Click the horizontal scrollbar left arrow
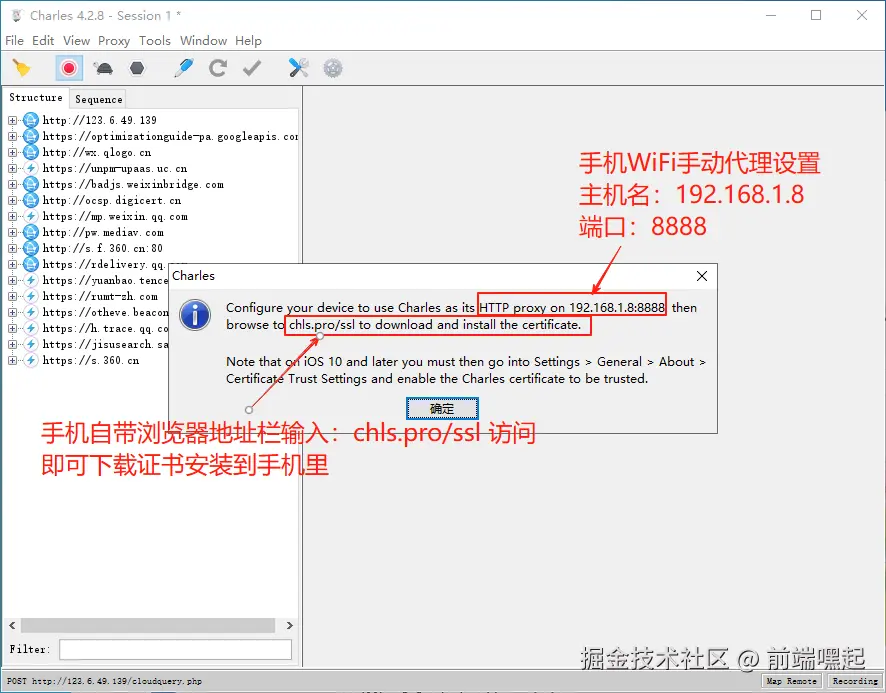 tap(12, 625)
